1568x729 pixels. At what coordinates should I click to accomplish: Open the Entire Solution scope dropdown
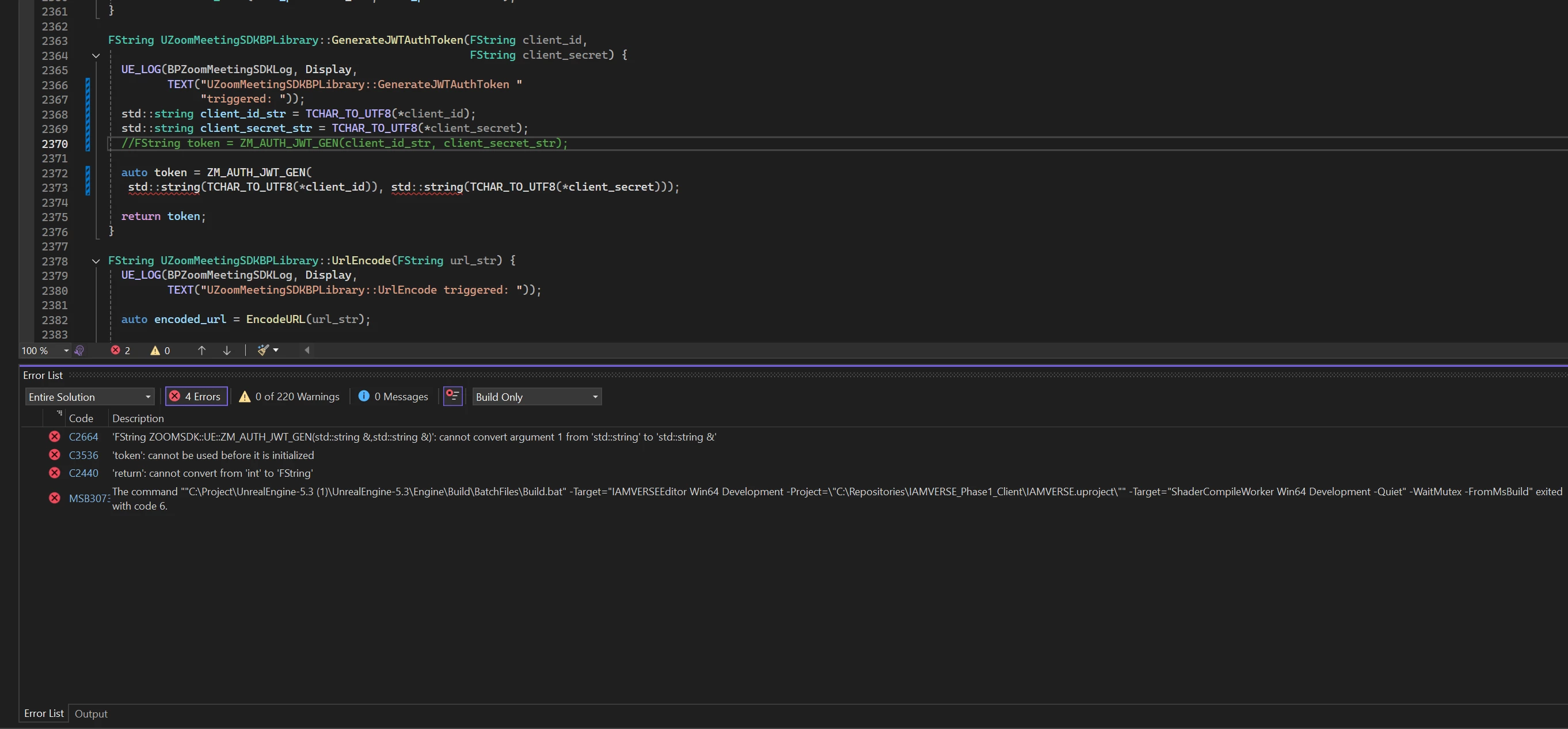(x=89, y=397)
